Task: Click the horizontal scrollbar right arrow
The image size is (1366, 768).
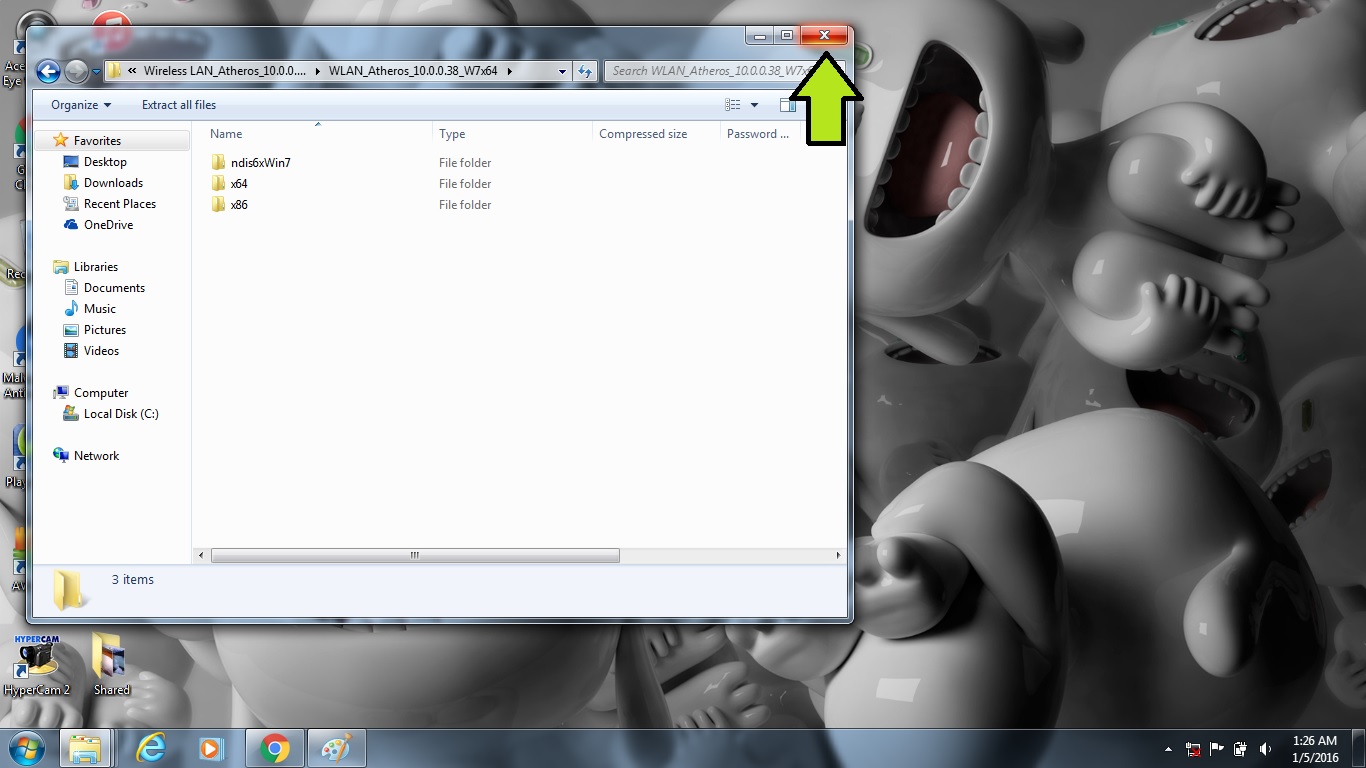Action: point(838,555)
